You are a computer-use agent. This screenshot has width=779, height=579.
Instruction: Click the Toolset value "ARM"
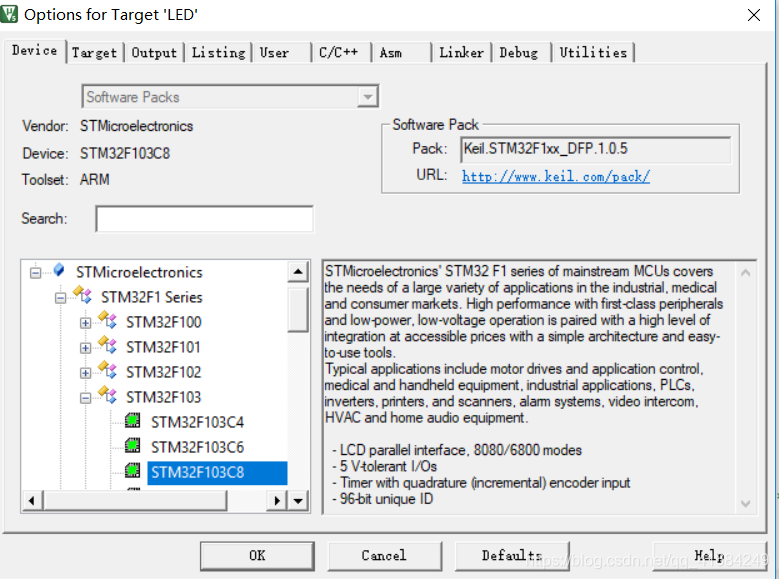coord(94,179)
